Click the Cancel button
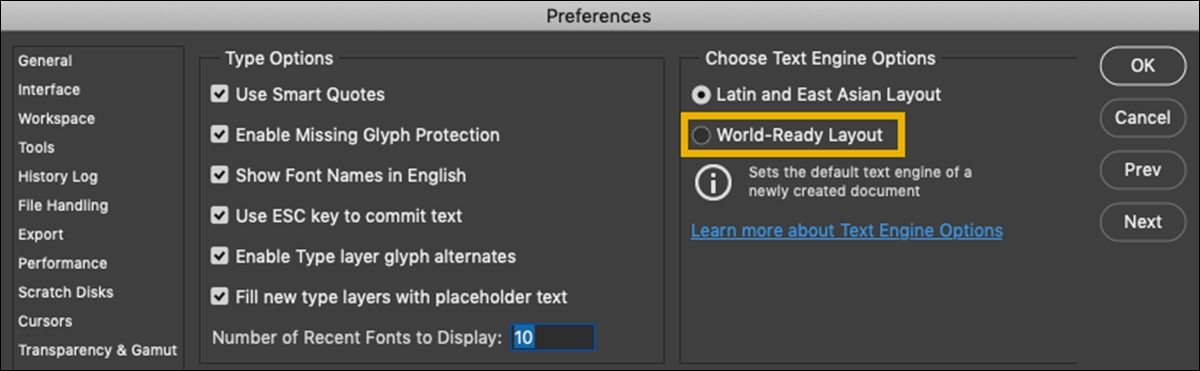This screenshot has height=371, width=1200. tap(1143, 118)
